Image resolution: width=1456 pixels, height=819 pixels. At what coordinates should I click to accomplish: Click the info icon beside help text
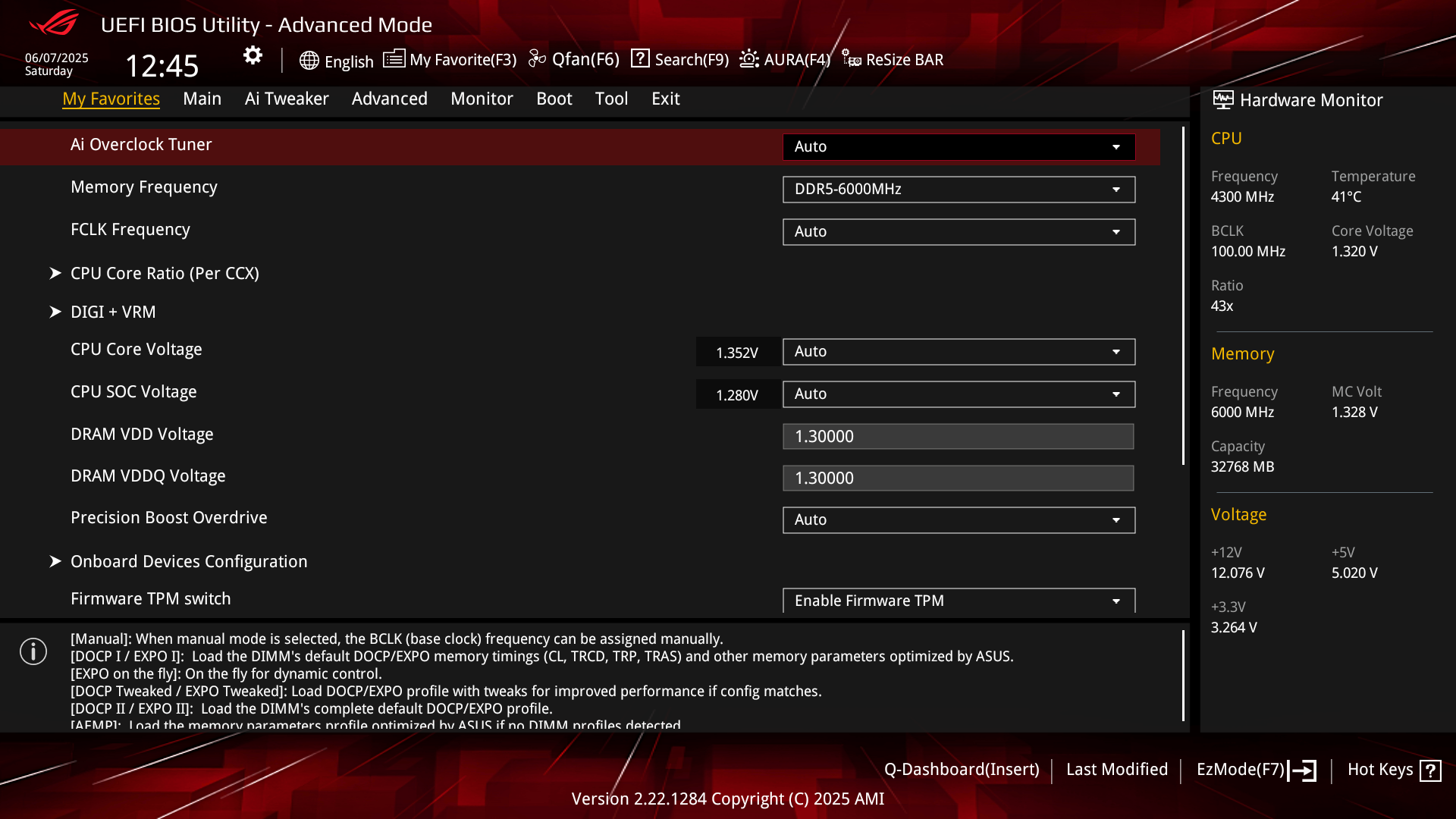pyautogui.click(x=33, y=651)
